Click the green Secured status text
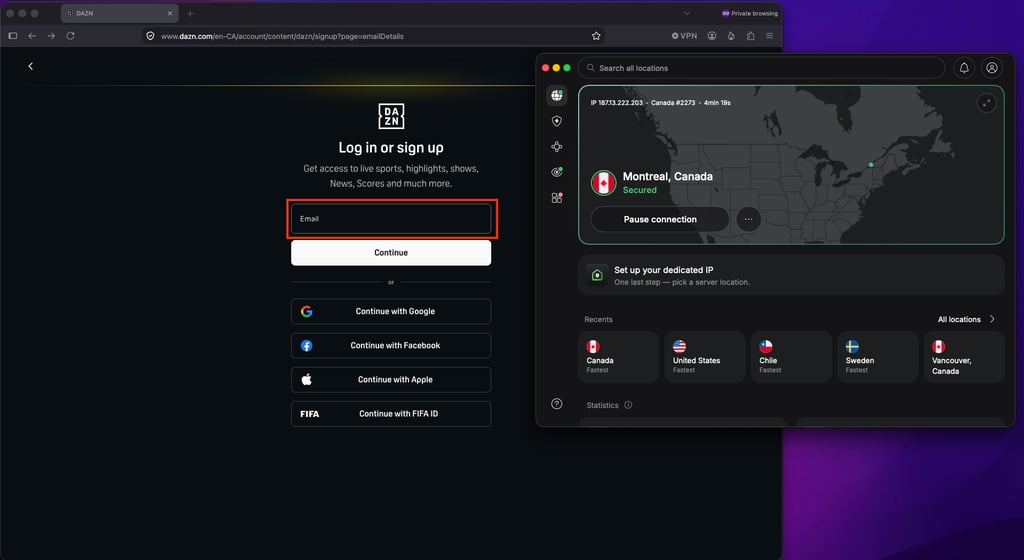The height and width of the screenshot is (560, 1024). click(x=639, y=190)
